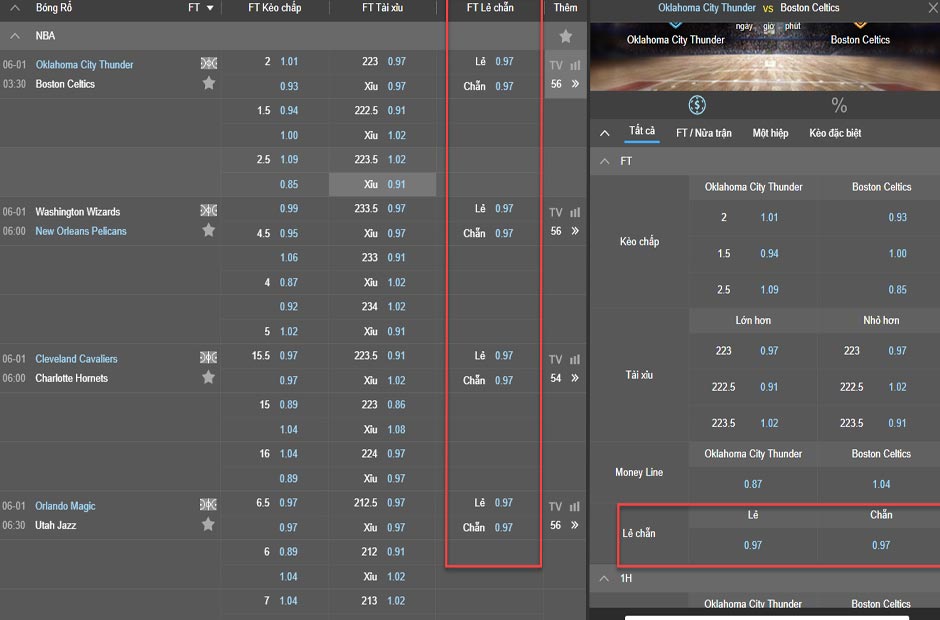Open more markets arrow for Orlando Magic
This screenshot has width=940, height=620.
click(575, 525)
